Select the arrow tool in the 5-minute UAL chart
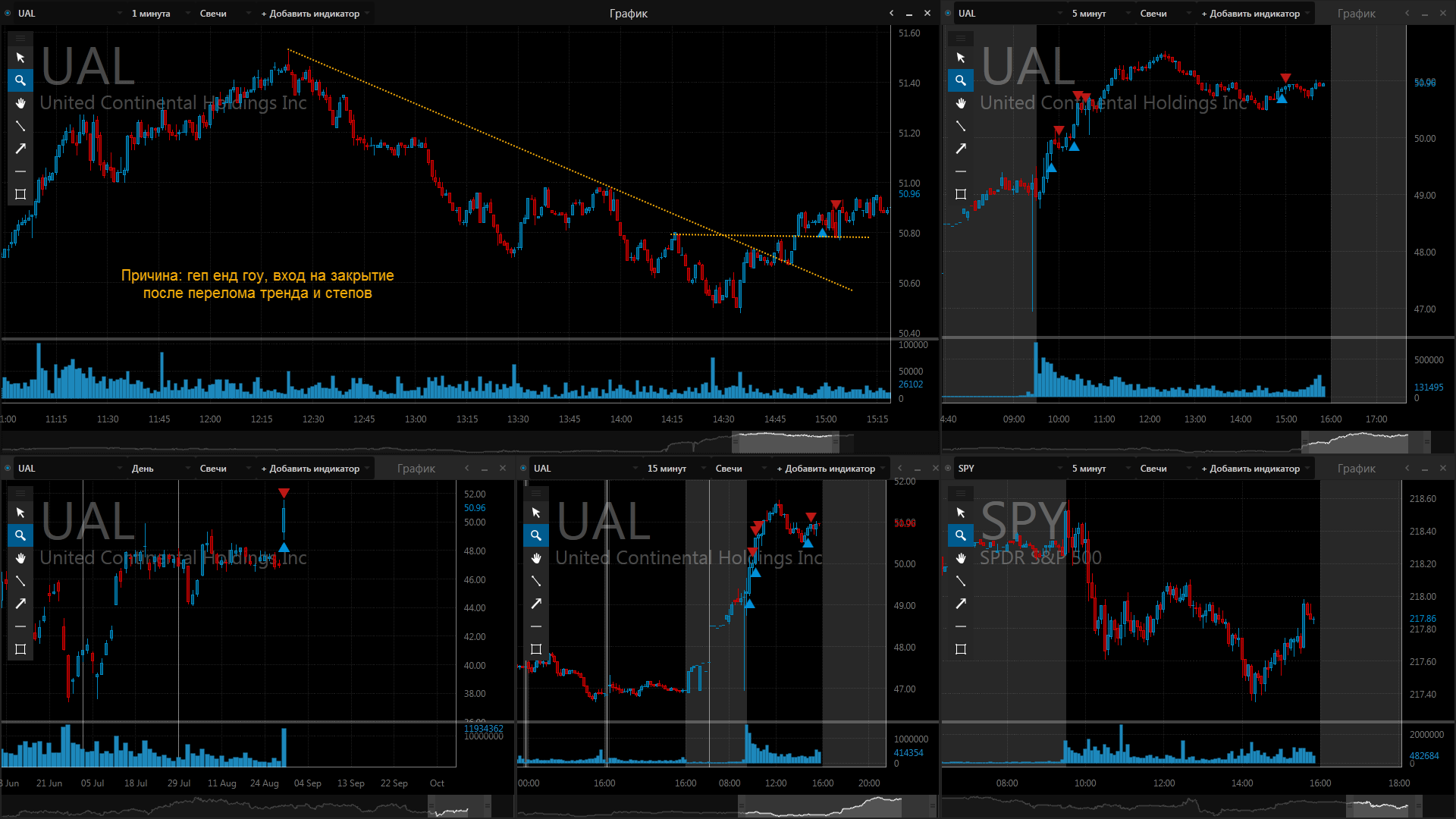Screen dimensions: 1456x819 pos(961,149)
